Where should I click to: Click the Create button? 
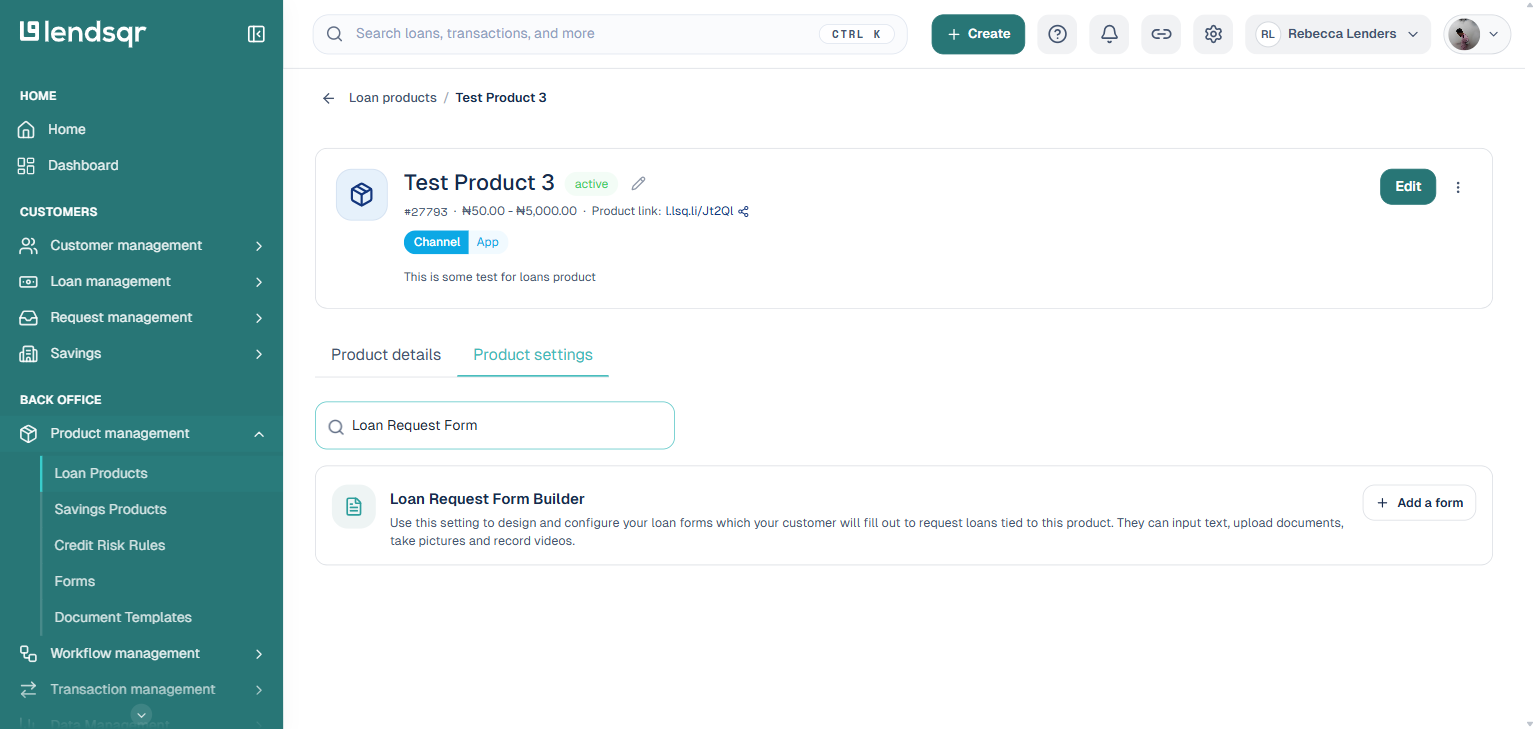[x=978, y=34]
